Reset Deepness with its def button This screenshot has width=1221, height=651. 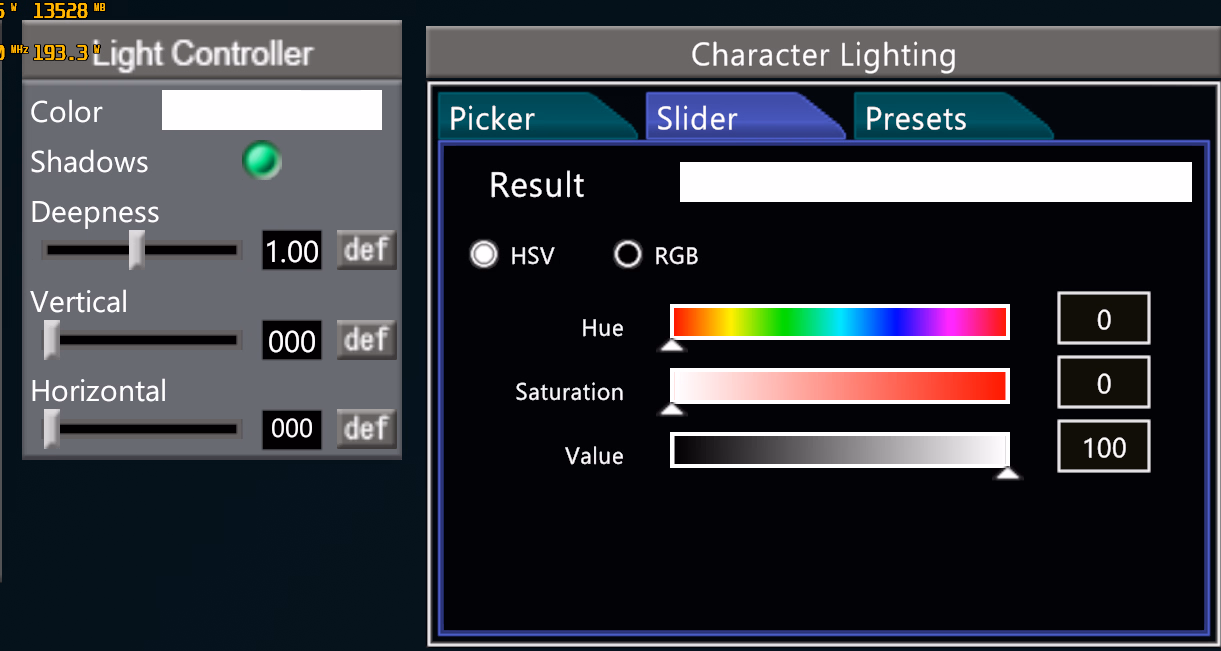[366, 250]
